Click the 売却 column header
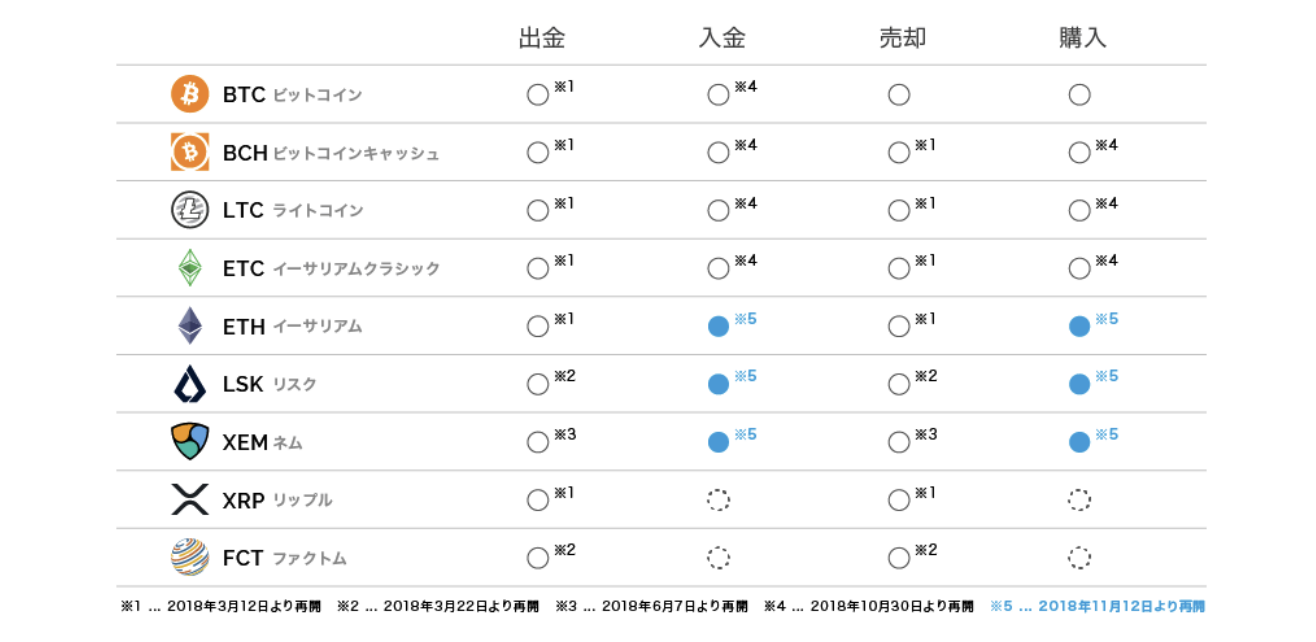Image resolution: width=1316 pixels, height=642 pixels. click(902, 38)
